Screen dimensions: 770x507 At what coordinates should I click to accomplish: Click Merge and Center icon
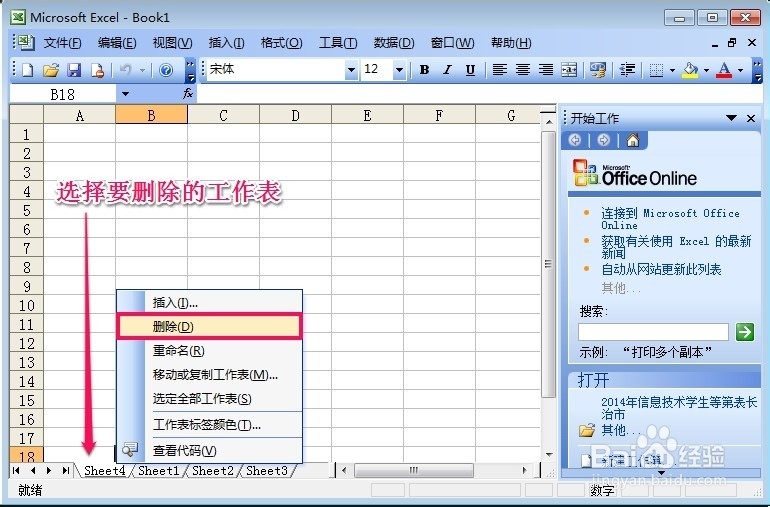coord(569,70)
